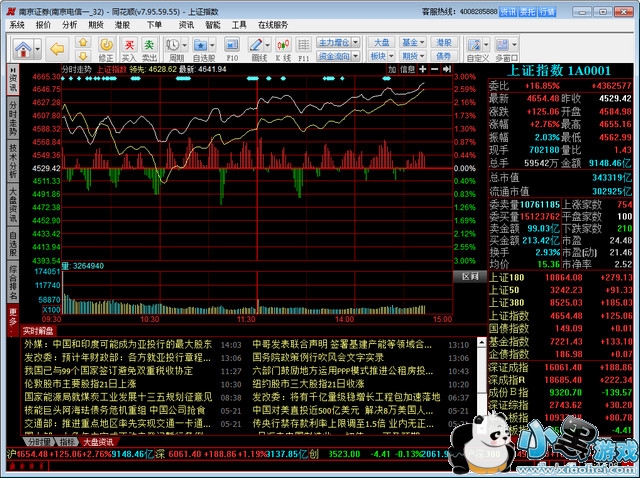This screenshot has width=640, height=478.
Task: Click the 更多 sidebar tab
Action: pos(13,318)
